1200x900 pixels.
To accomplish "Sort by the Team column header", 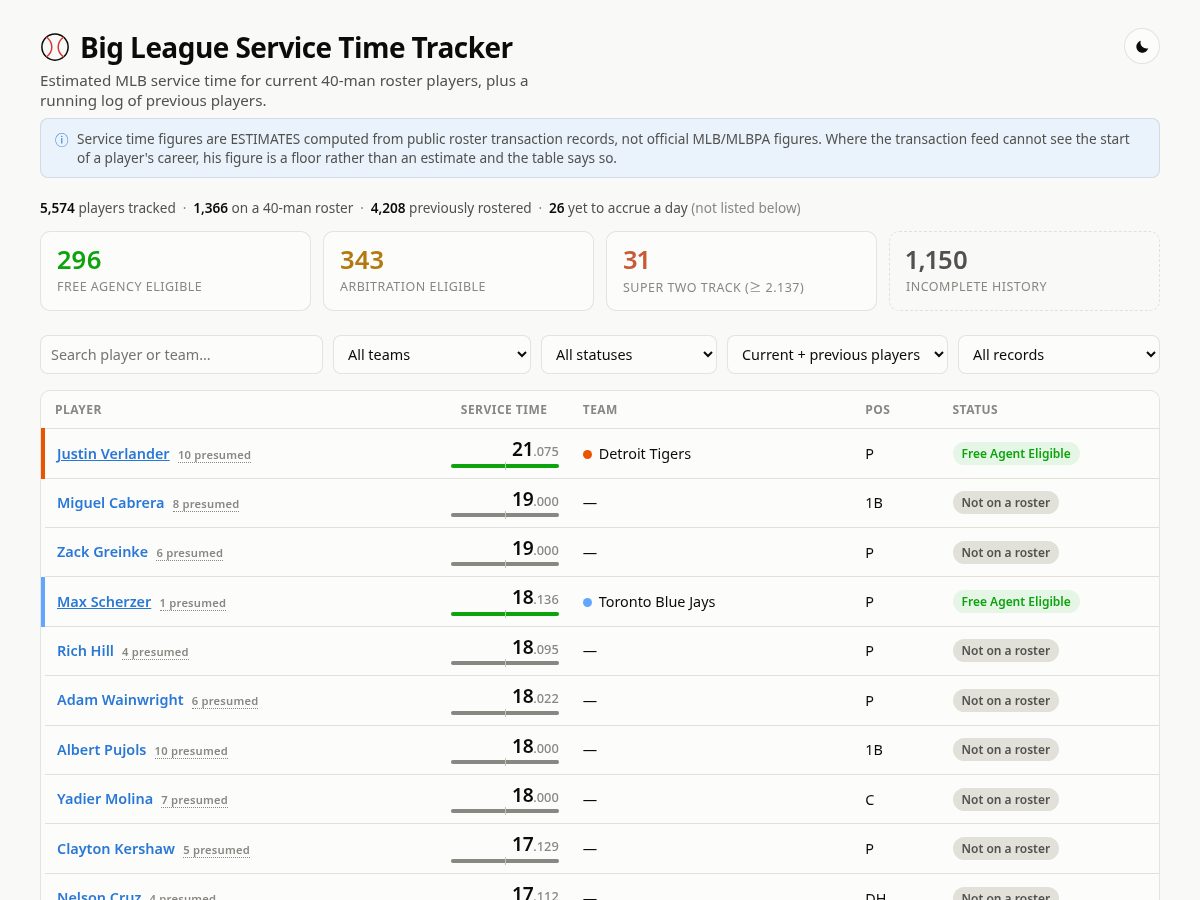I will [600, 410].
